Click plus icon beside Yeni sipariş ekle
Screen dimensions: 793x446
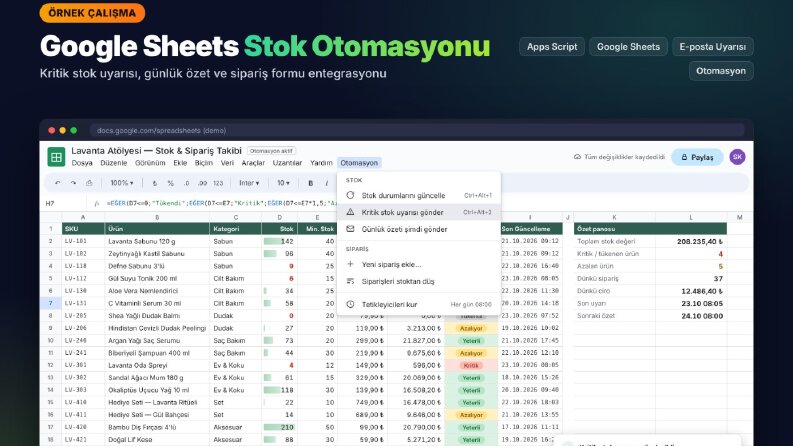point(350,264)
